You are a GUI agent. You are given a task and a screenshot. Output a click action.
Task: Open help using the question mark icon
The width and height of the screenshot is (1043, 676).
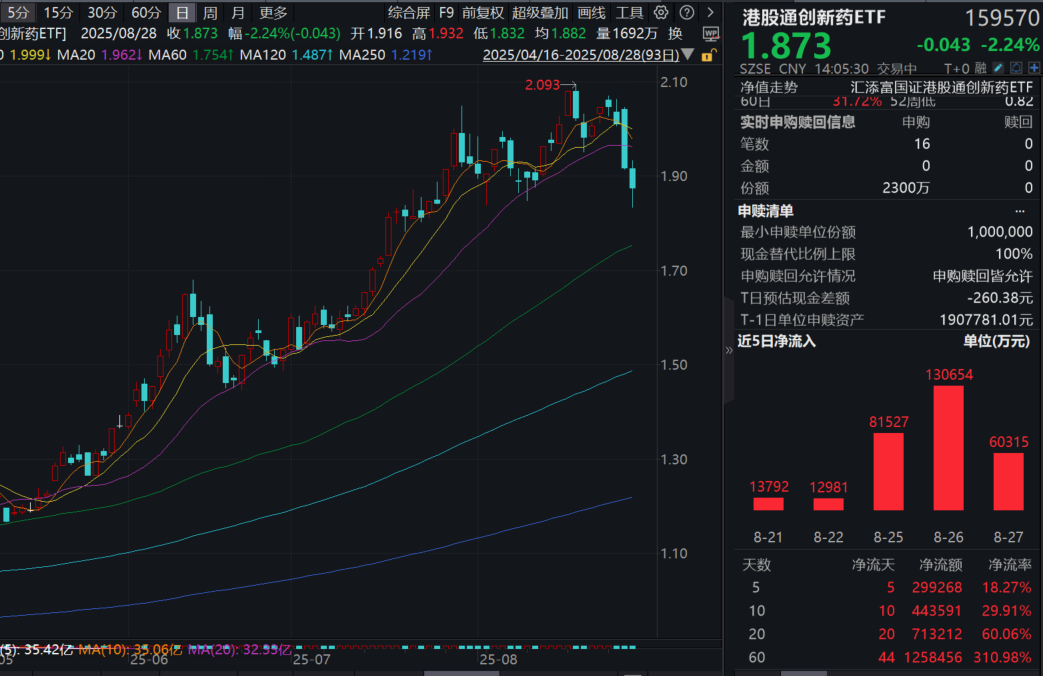(686, 13)
